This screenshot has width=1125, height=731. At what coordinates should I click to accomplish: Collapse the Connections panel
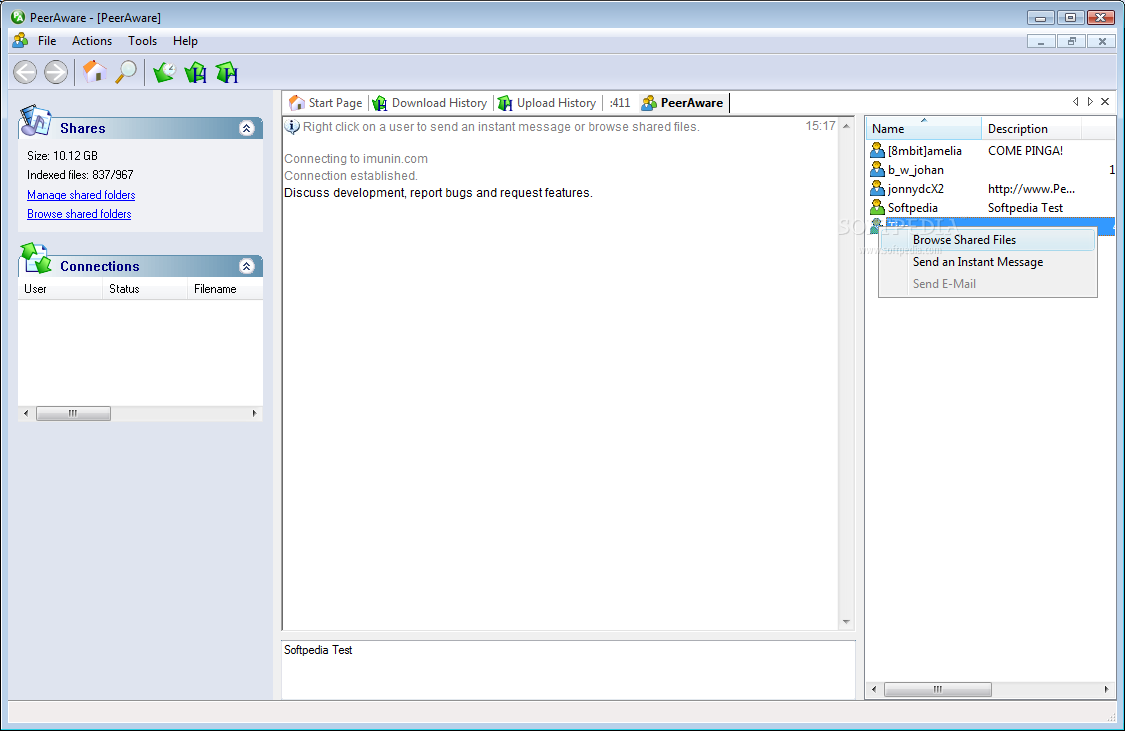tap(247, 266)
